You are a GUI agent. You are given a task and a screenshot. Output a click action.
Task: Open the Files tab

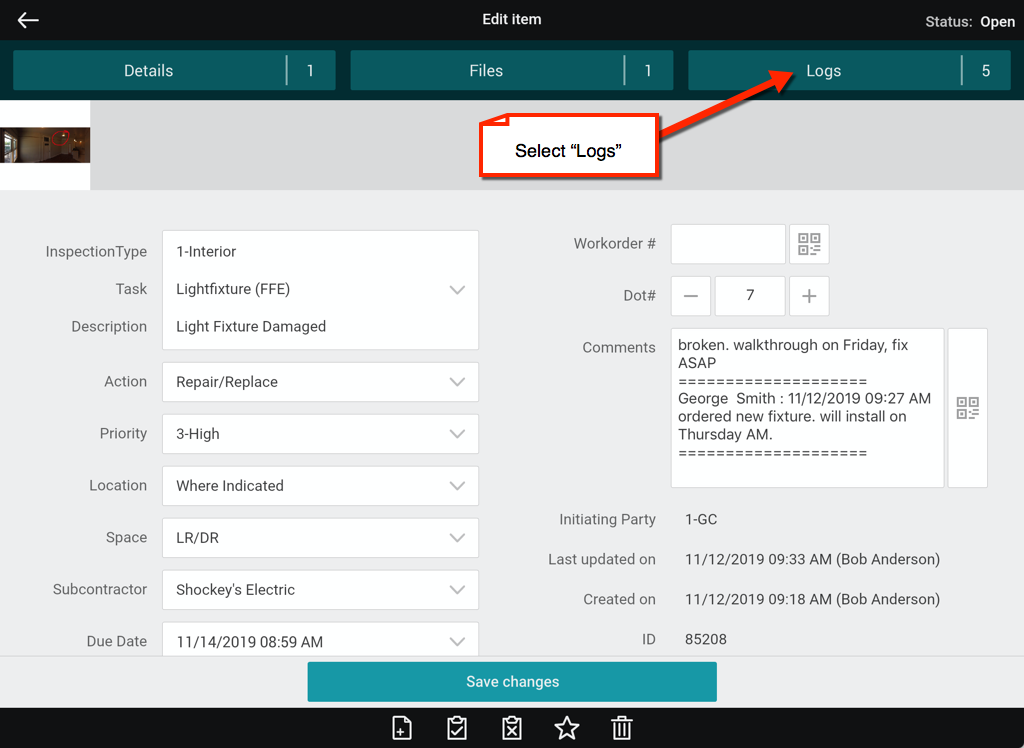click(486, 71)
